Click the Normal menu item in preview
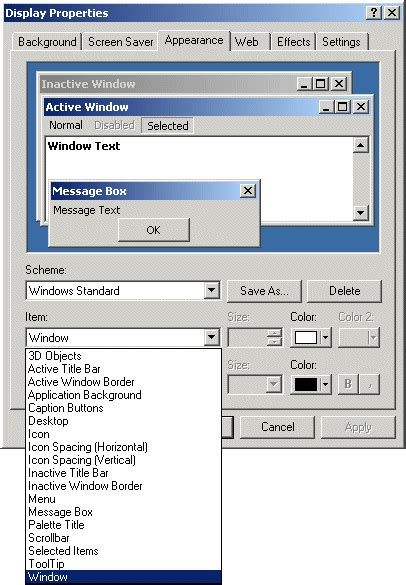This screenshot has height=585, width=406. pyautogui.click(x=66, y=125)
